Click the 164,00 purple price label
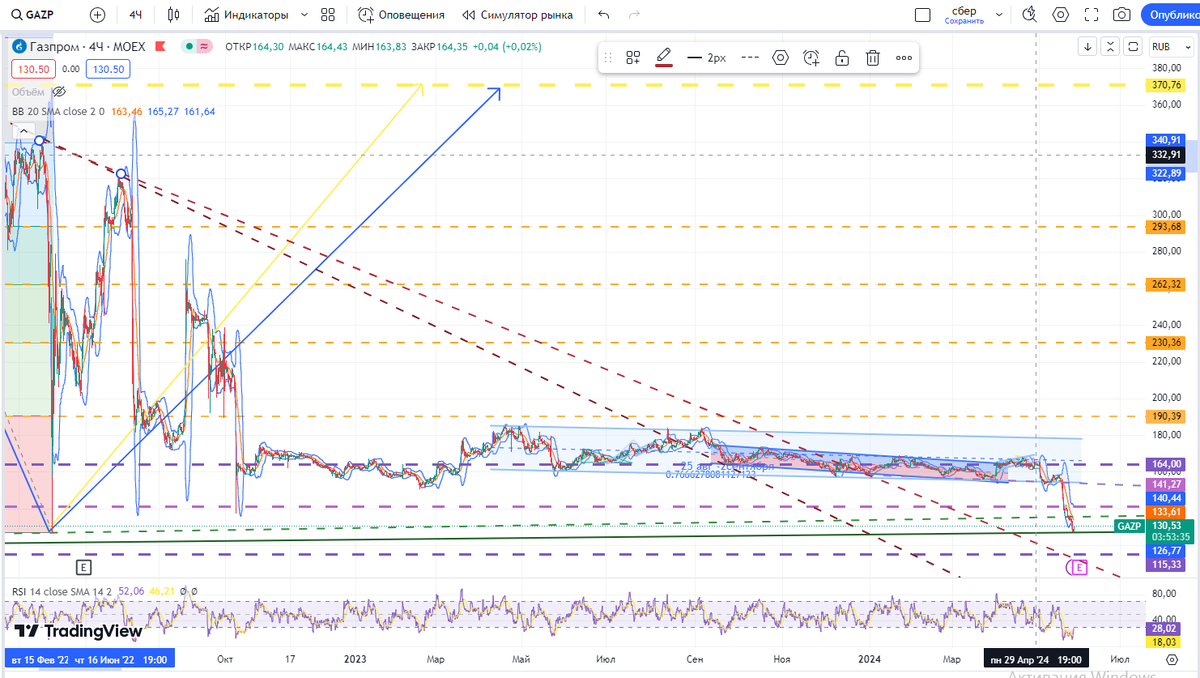 pyautogui.click(x=1168, y=464)
